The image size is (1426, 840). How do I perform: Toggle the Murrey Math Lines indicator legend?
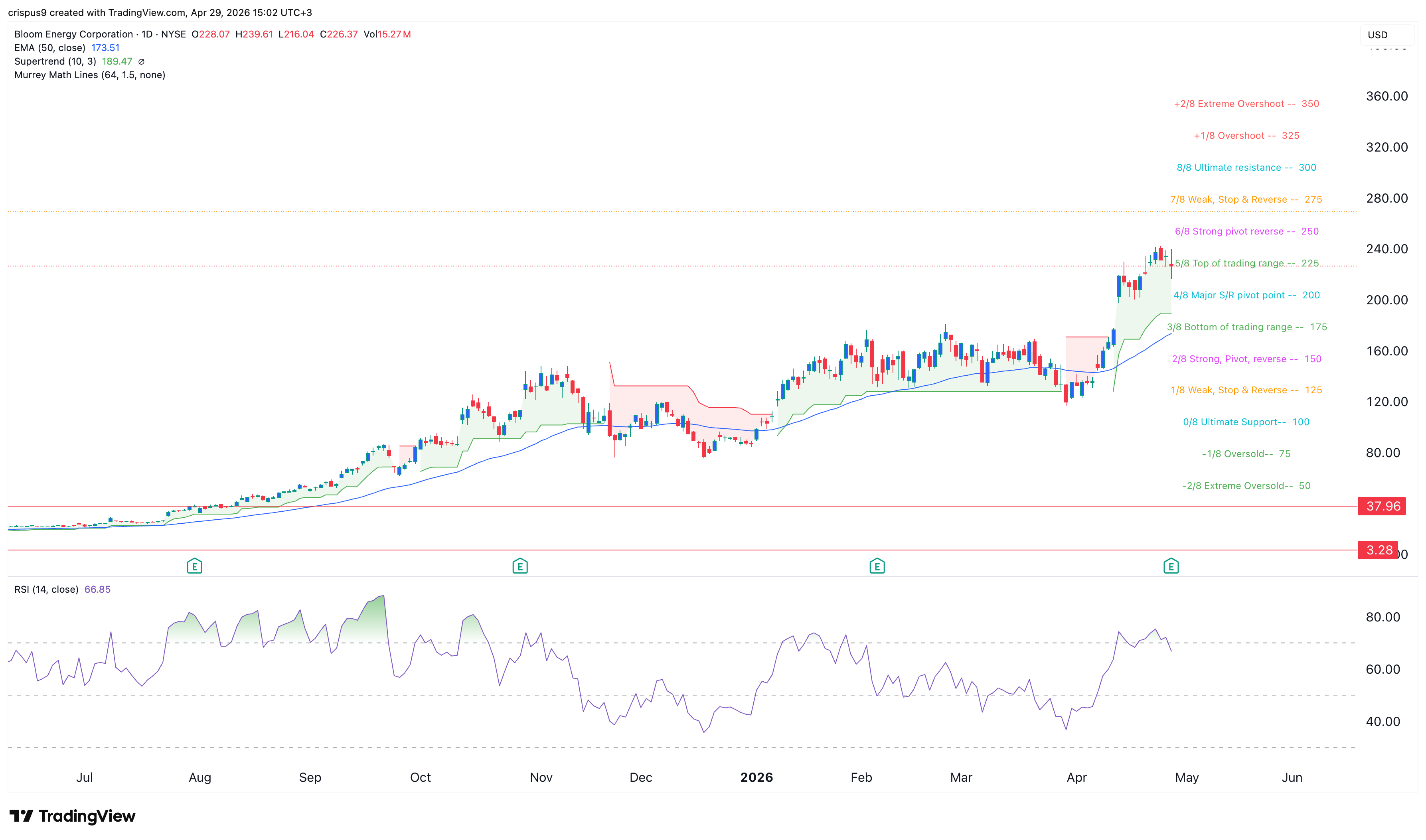(89, 75)
